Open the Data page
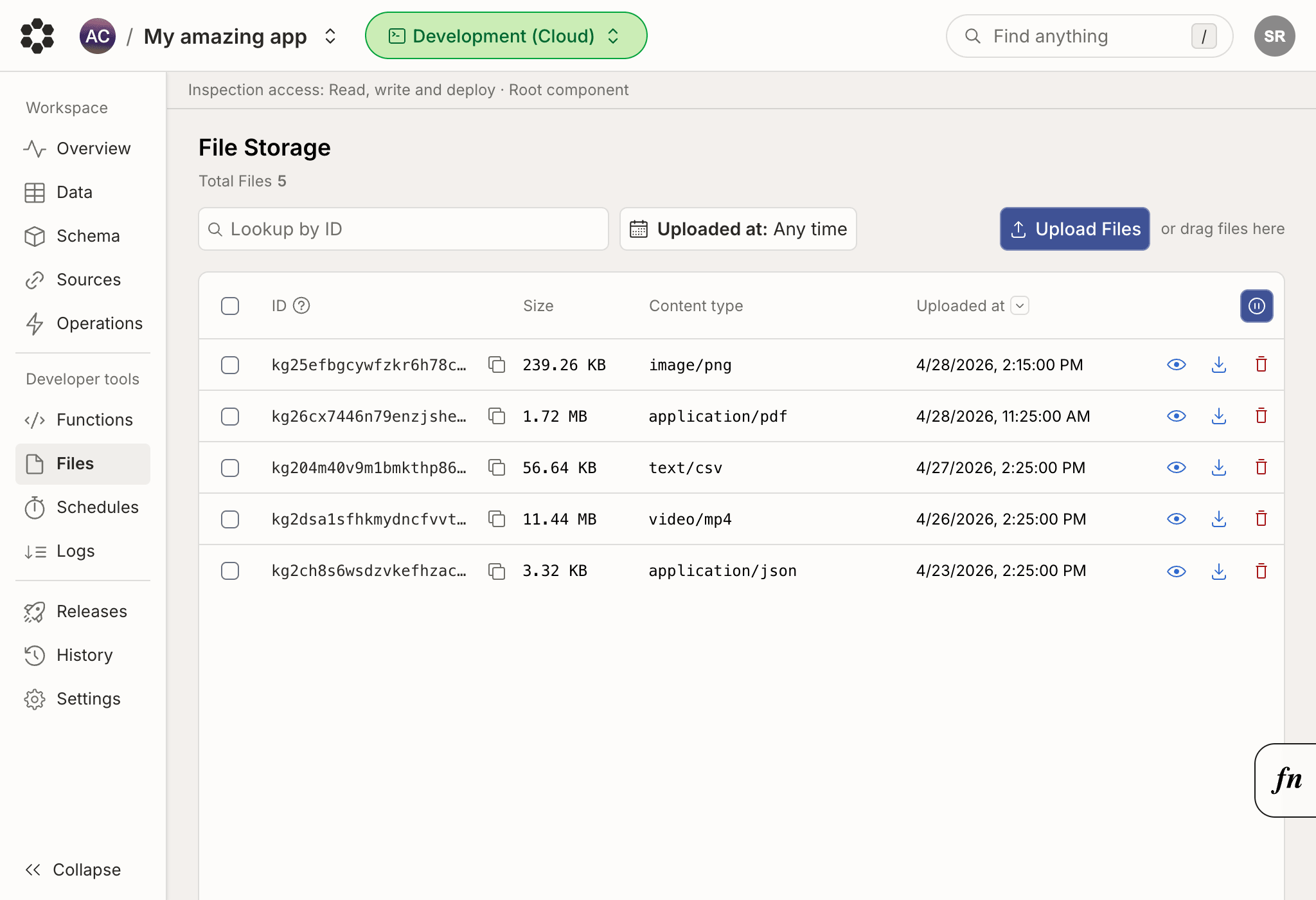The height and width of the screenshot is (900, 1316). click(x=83, y=192)
